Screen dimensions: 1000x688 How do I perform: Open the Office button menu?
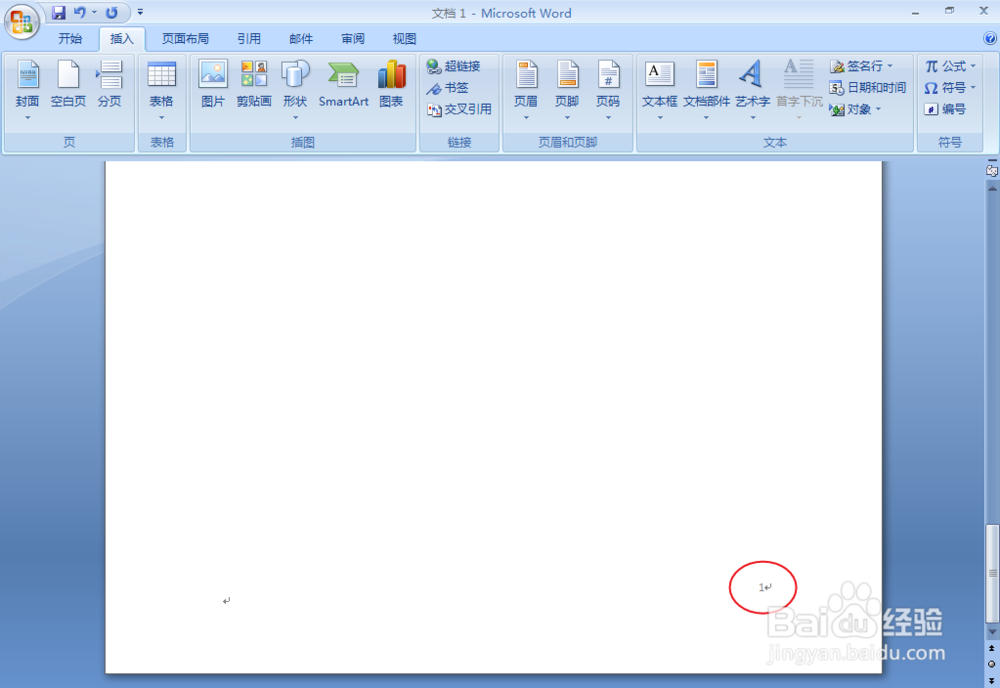click(x=22, y=21)
